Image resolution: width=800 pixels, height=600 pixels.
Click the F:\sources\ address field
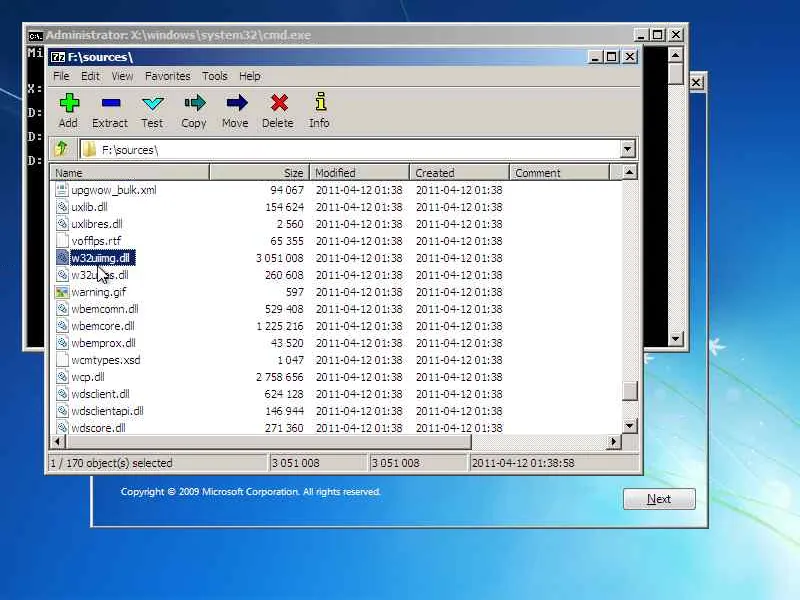point(350,149)
